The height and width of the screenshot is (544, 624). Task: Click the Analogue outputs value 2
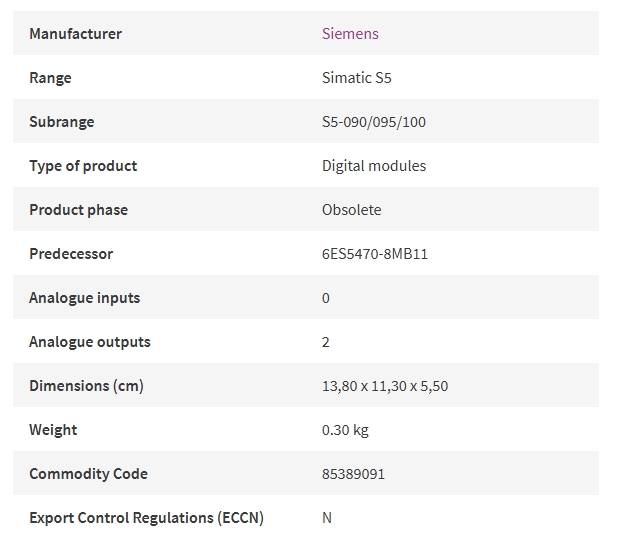tap(326, 342)
